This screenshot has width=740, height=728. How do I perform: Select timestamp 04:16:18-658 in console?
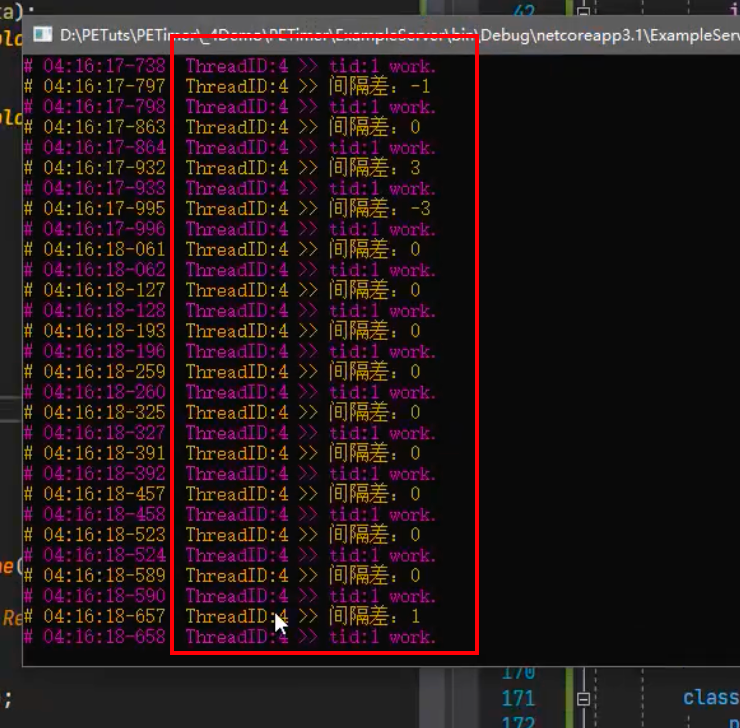pyautogui.click(x=104, y=636)
